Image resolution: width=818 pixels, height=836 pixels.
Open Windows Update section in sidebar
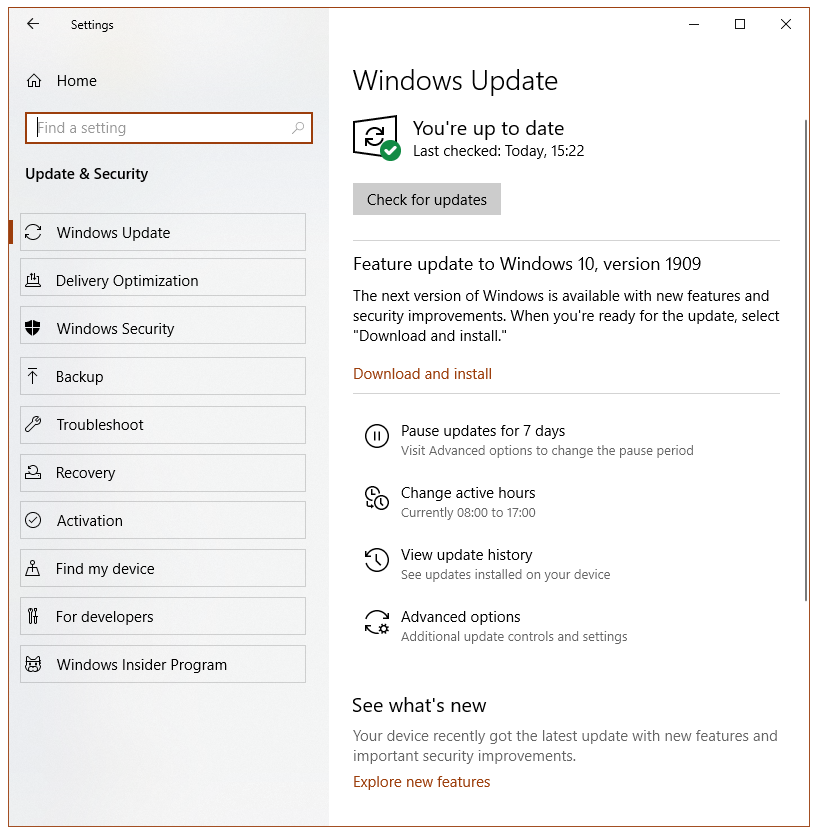click(163, 232)
